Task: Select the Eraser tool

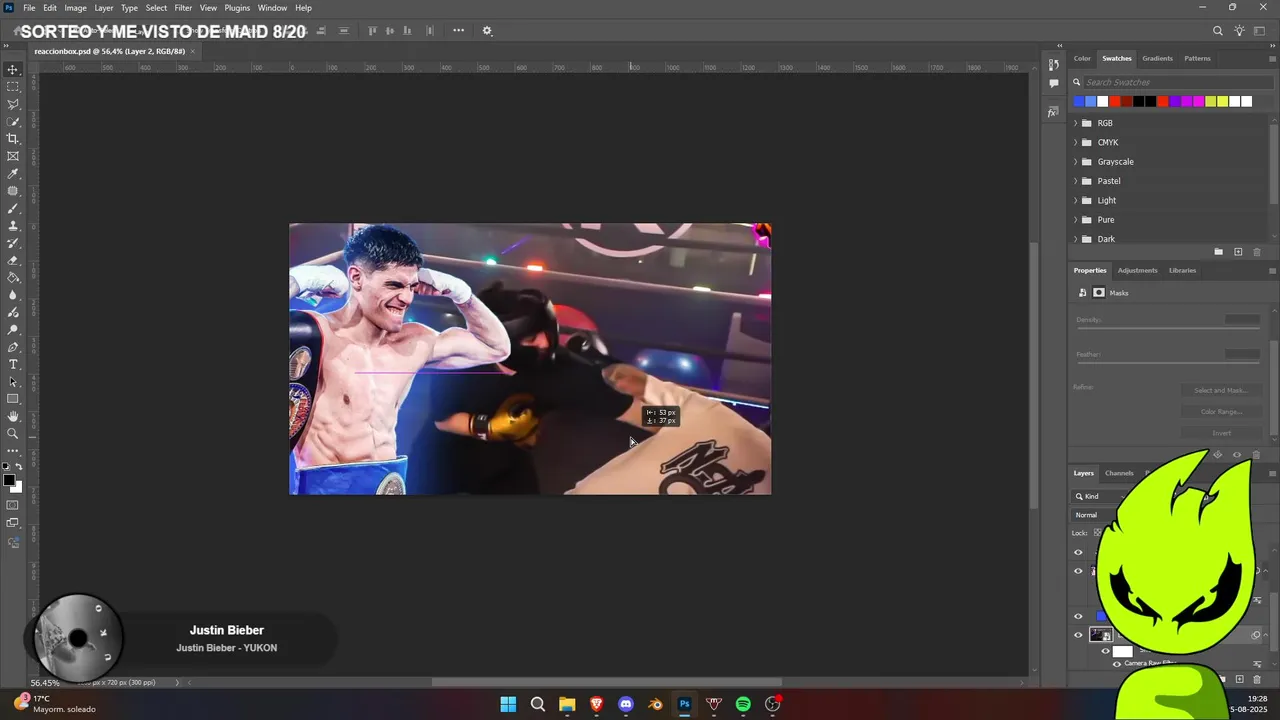Action: pyautogui.click(x=13, y=260)
